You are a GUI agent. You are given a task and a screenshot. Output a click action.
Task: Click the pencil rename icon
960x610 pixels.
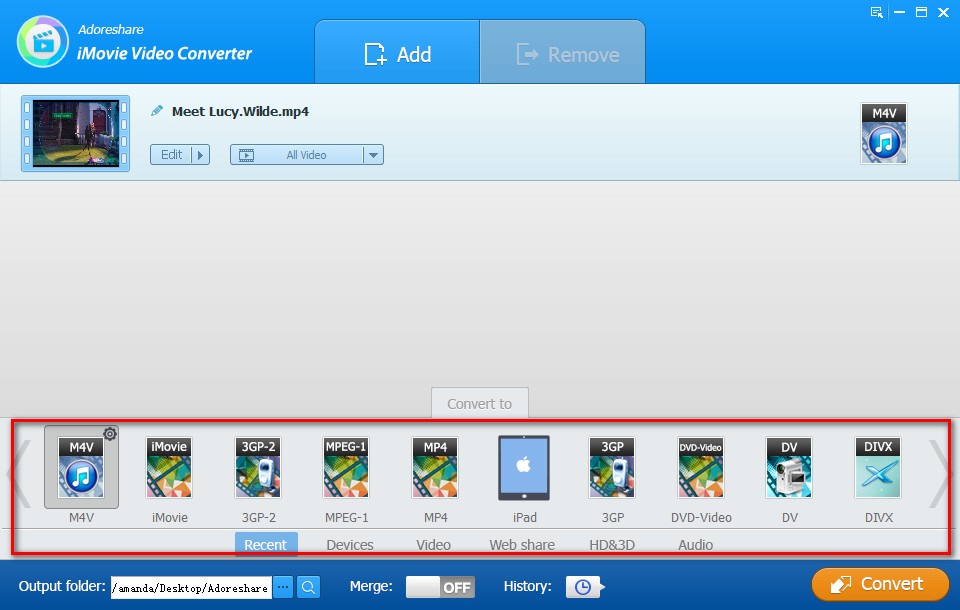(157, 112)
